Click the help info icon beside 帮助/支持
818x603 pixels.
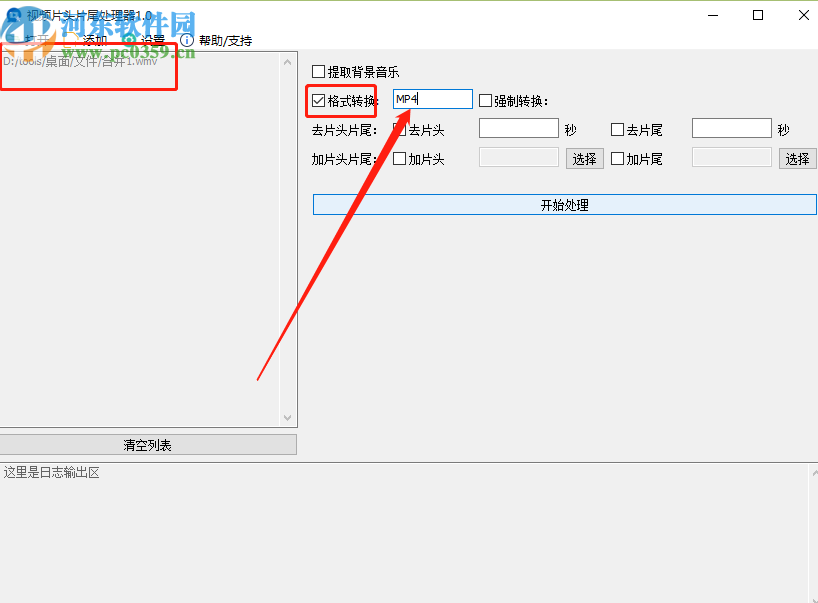[186, 40]
